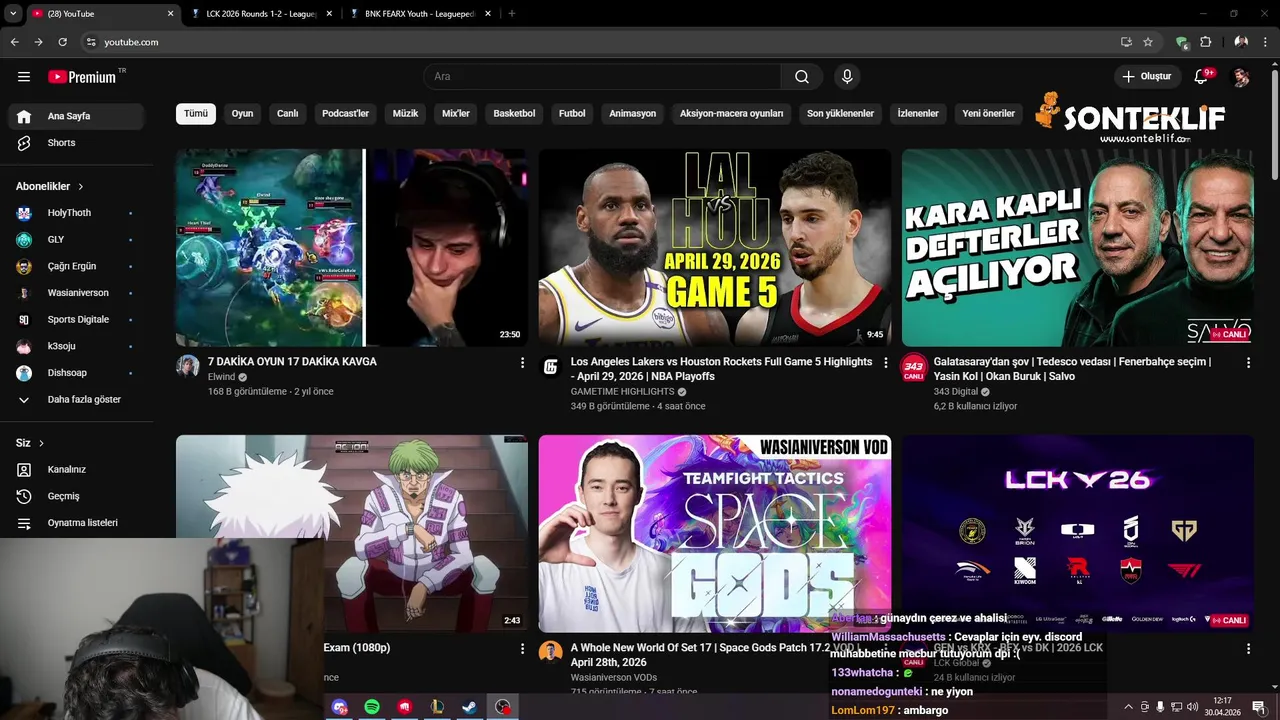Open Windows notification center icon
1280x720 pixels.
click(1259, 707)
